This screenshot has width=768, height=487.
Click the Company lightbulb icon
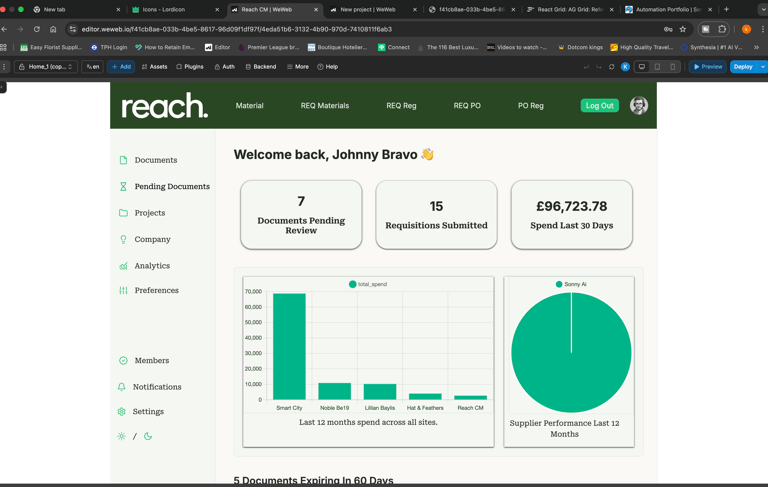click(123, 239)
